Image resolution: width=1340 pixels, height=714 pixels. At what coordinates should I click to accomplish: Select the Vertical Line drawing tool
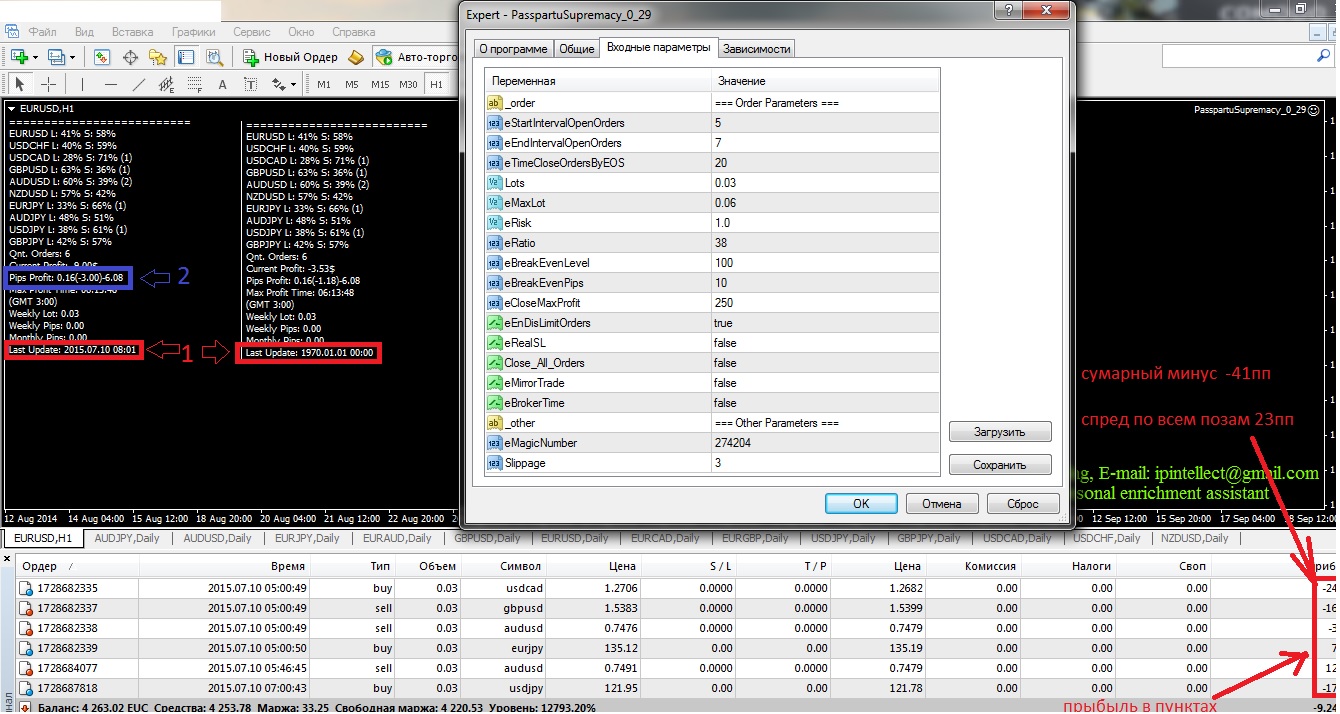82,84
